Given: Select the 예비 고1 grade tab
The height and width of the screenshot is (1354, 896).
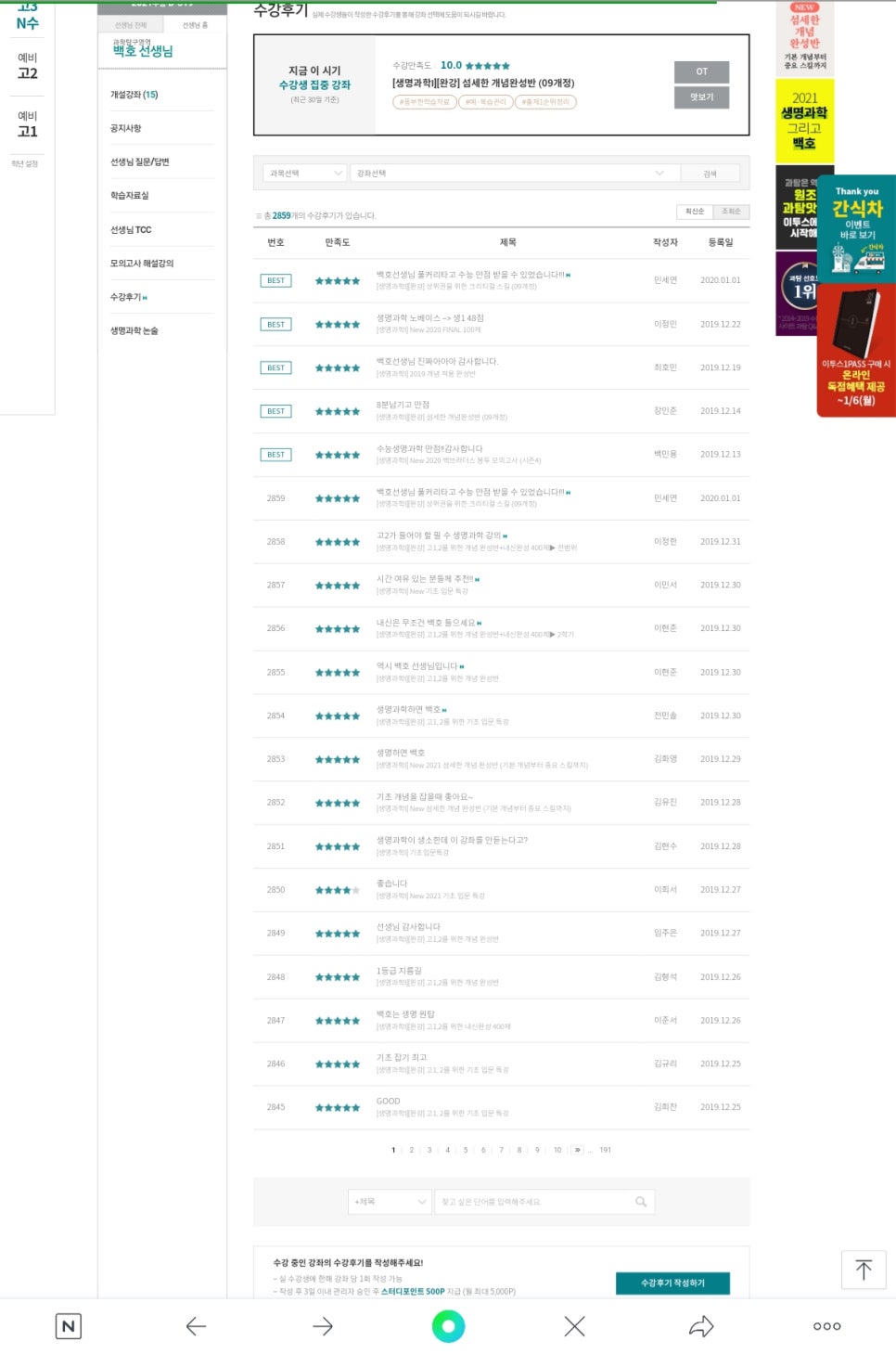Looking at the screenshot, I should pos(28,123).
